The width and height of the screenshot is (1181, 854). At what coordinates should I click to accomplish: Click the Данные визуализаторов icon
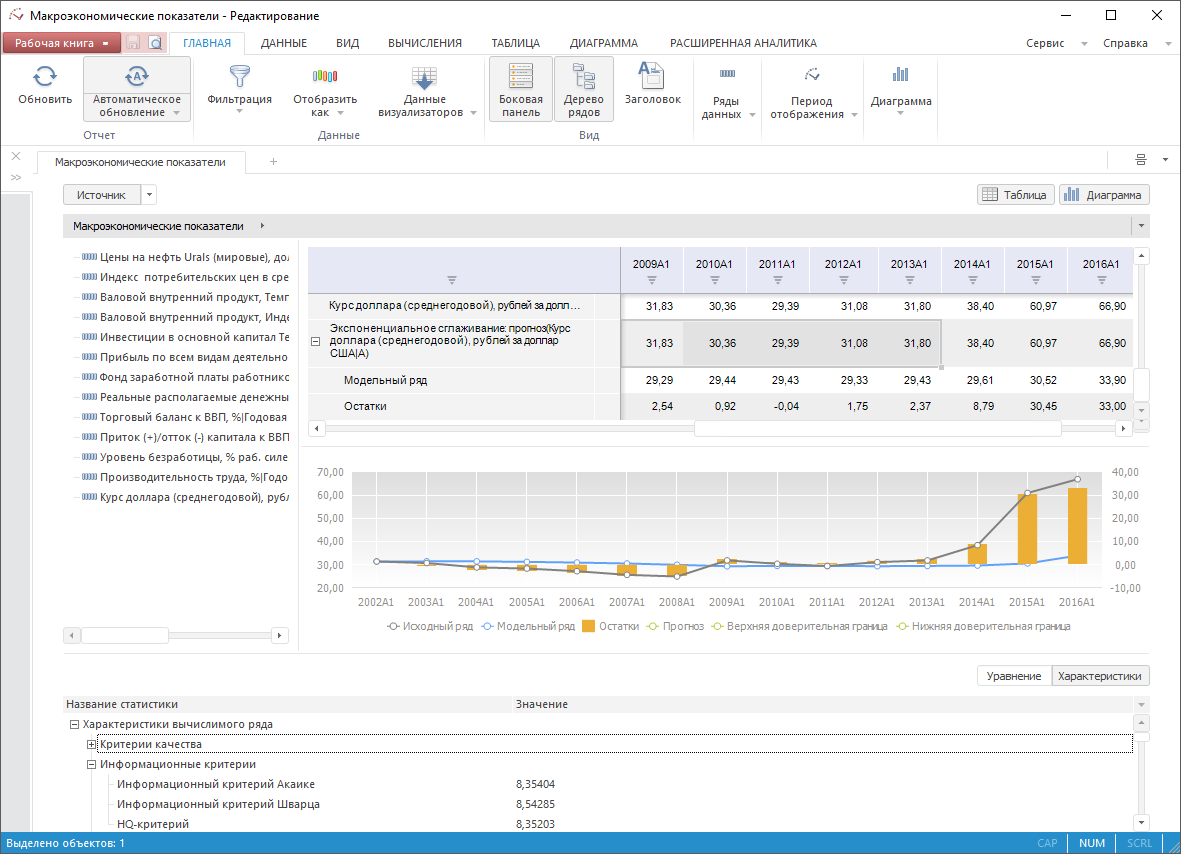coord(424,78)
